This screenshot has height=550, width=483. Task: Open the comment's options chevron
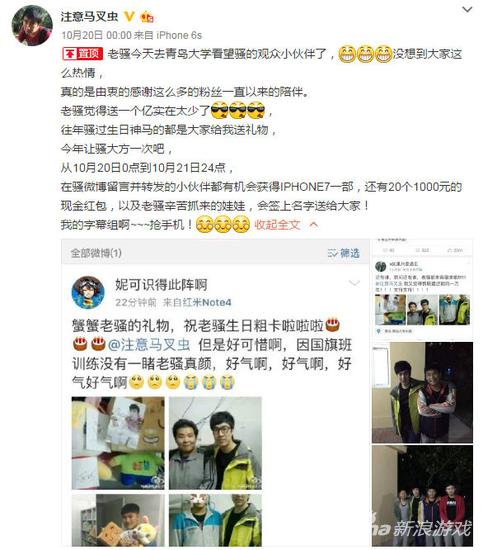(x=354, y=283)
